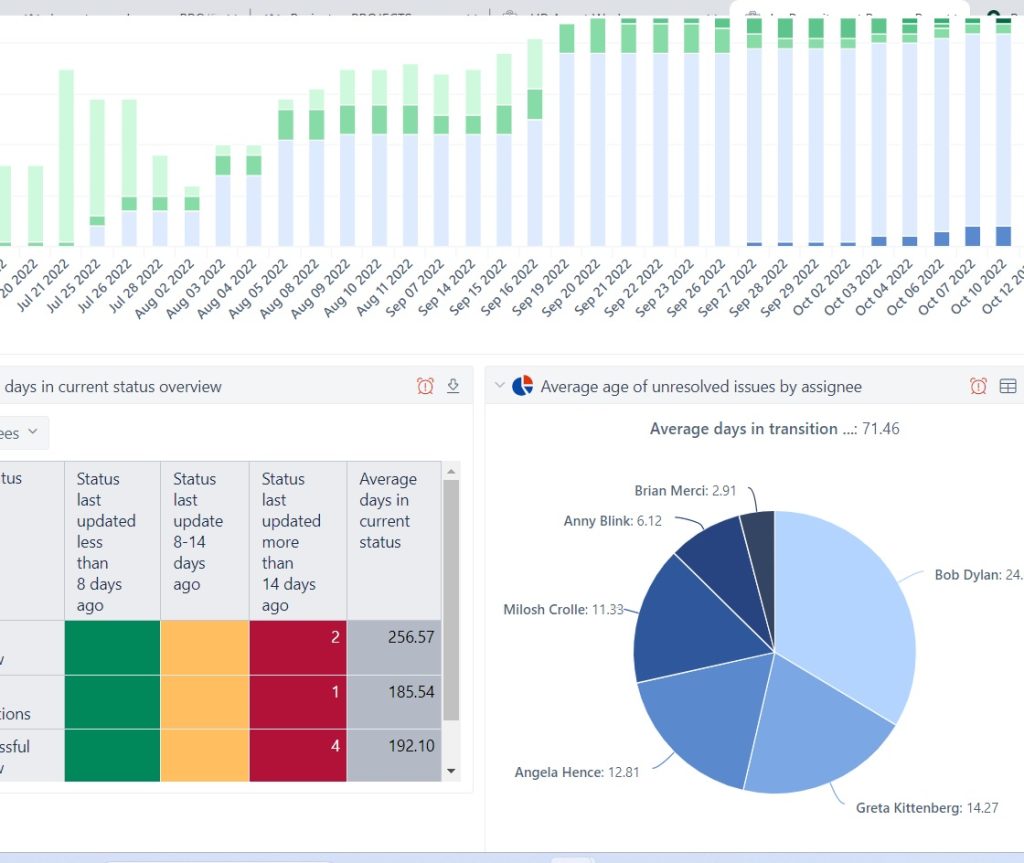
Task: Click the alarm reminder icon on status overview gadget
Action: click(x=425, y=385)
